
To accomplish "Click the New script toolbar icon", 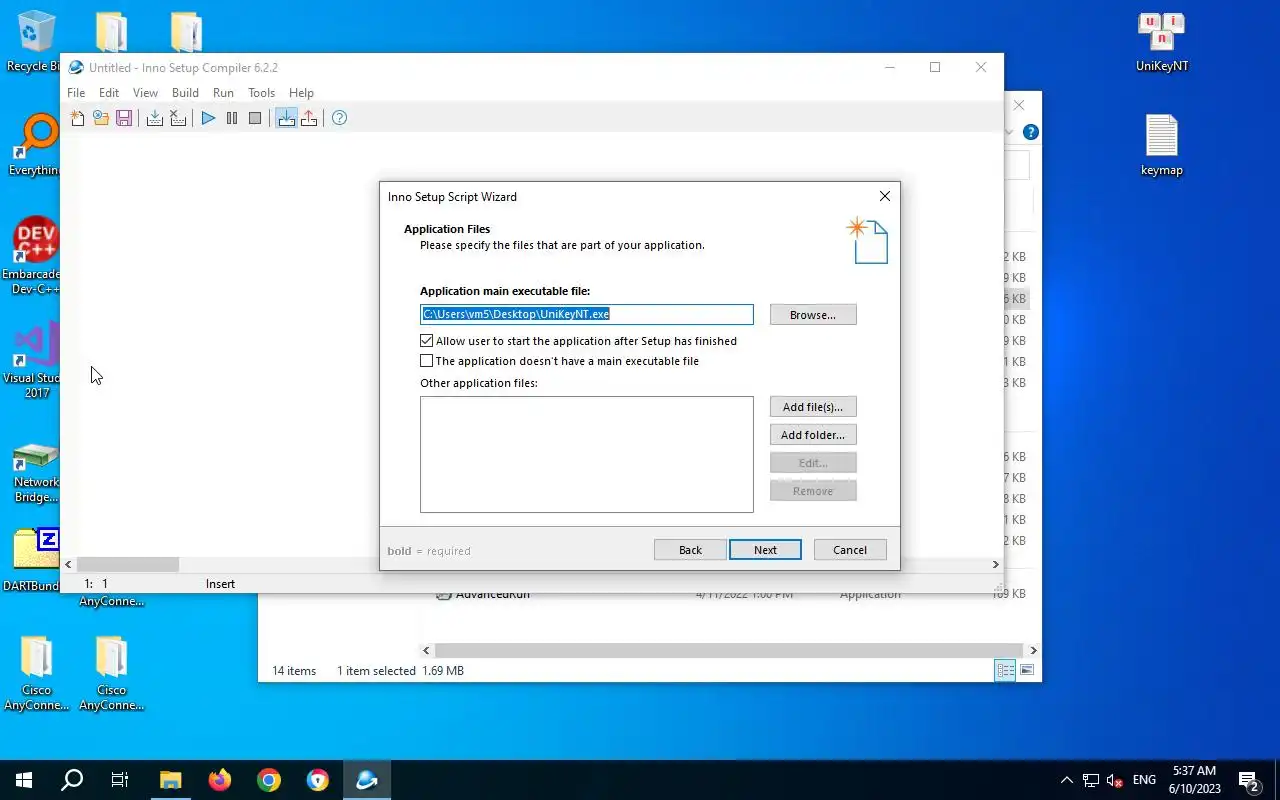I will [x=78, y=118].
